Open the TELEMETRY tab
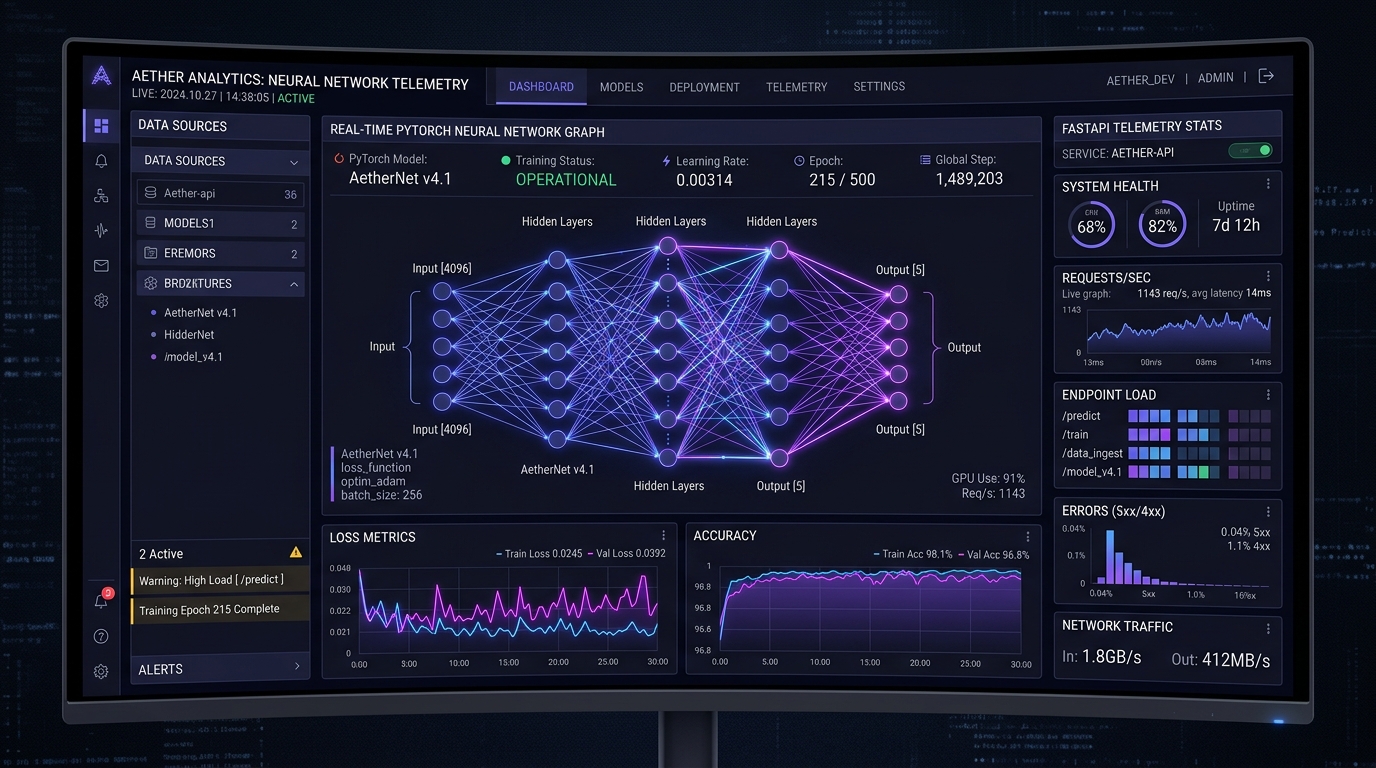The height and width of the screenshot is (768, 1376). tap(796, 87)
